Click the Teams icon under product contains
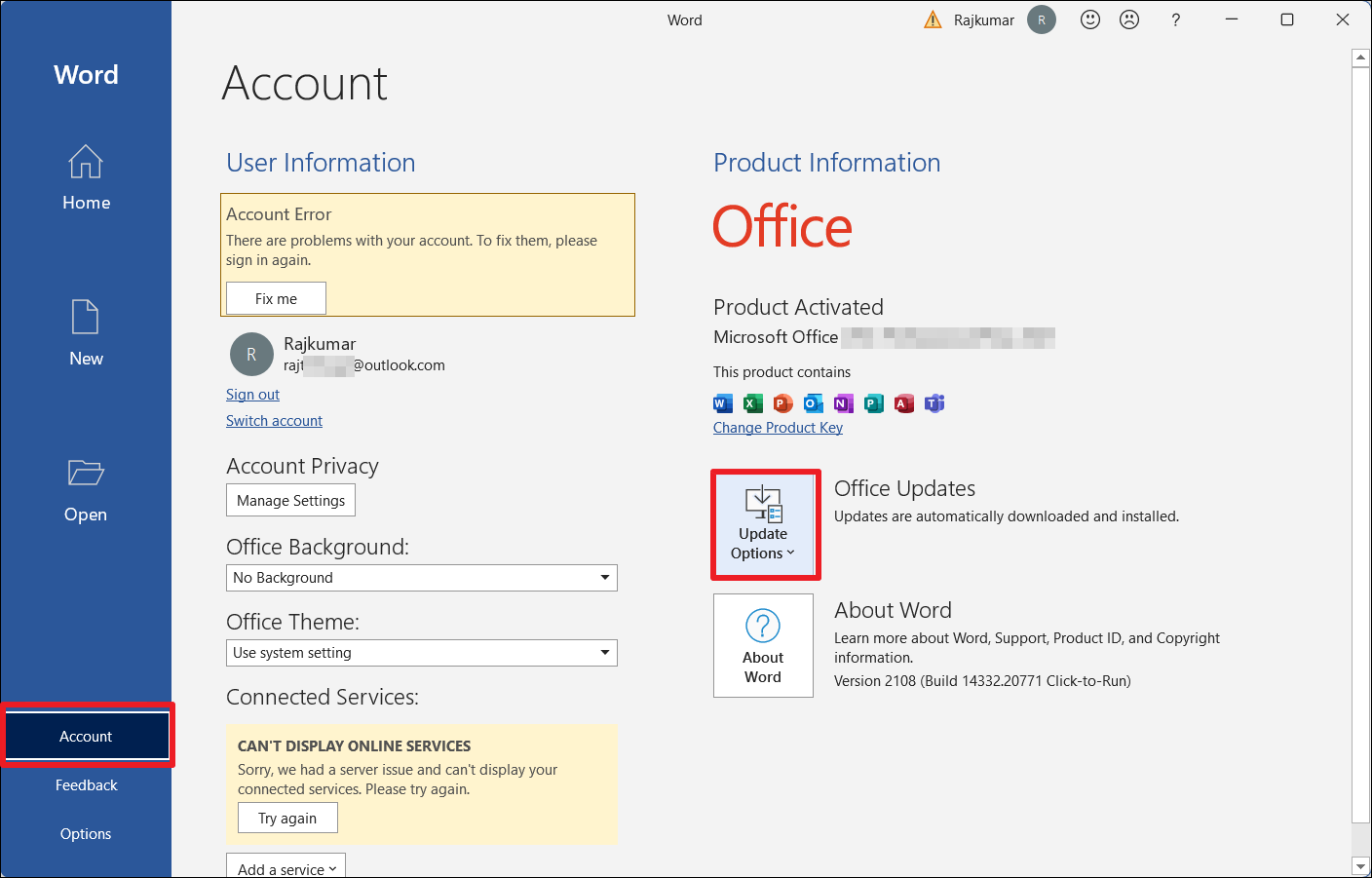Image resolution: width=1372 pixels, height=878 pixels. [934, 403]
